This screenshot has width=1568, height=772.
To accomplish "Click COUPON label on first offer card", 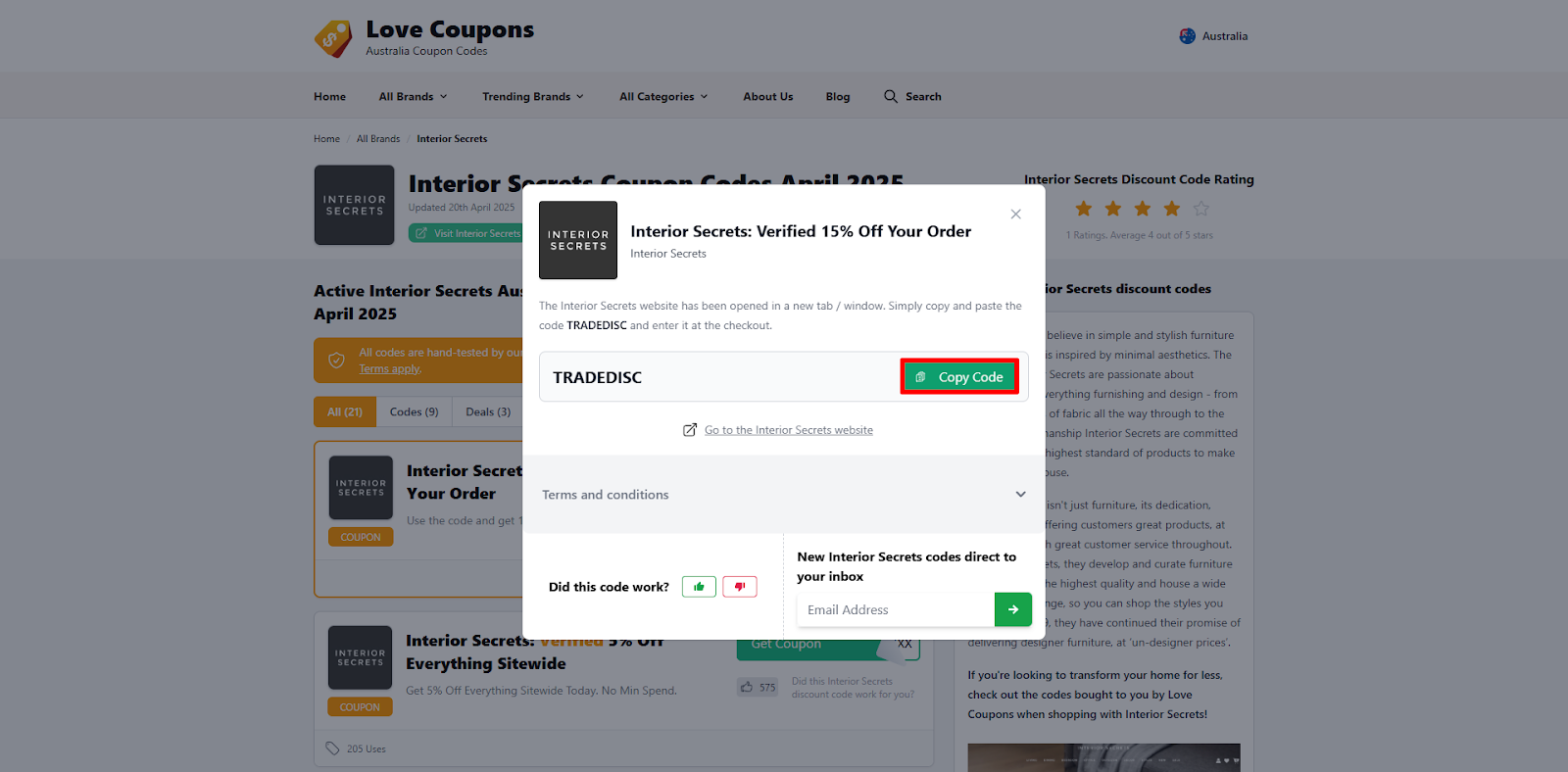I will 361,537.
